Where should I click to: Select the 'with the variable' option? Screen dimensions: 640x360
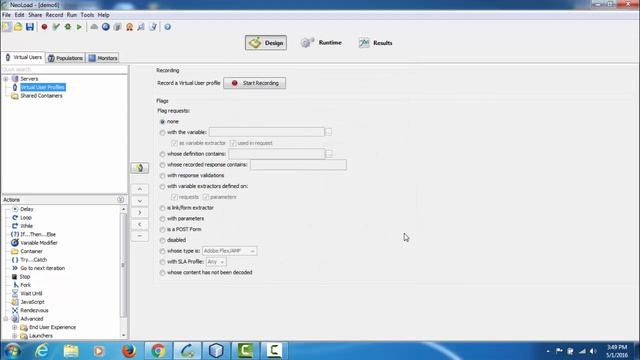162,133
